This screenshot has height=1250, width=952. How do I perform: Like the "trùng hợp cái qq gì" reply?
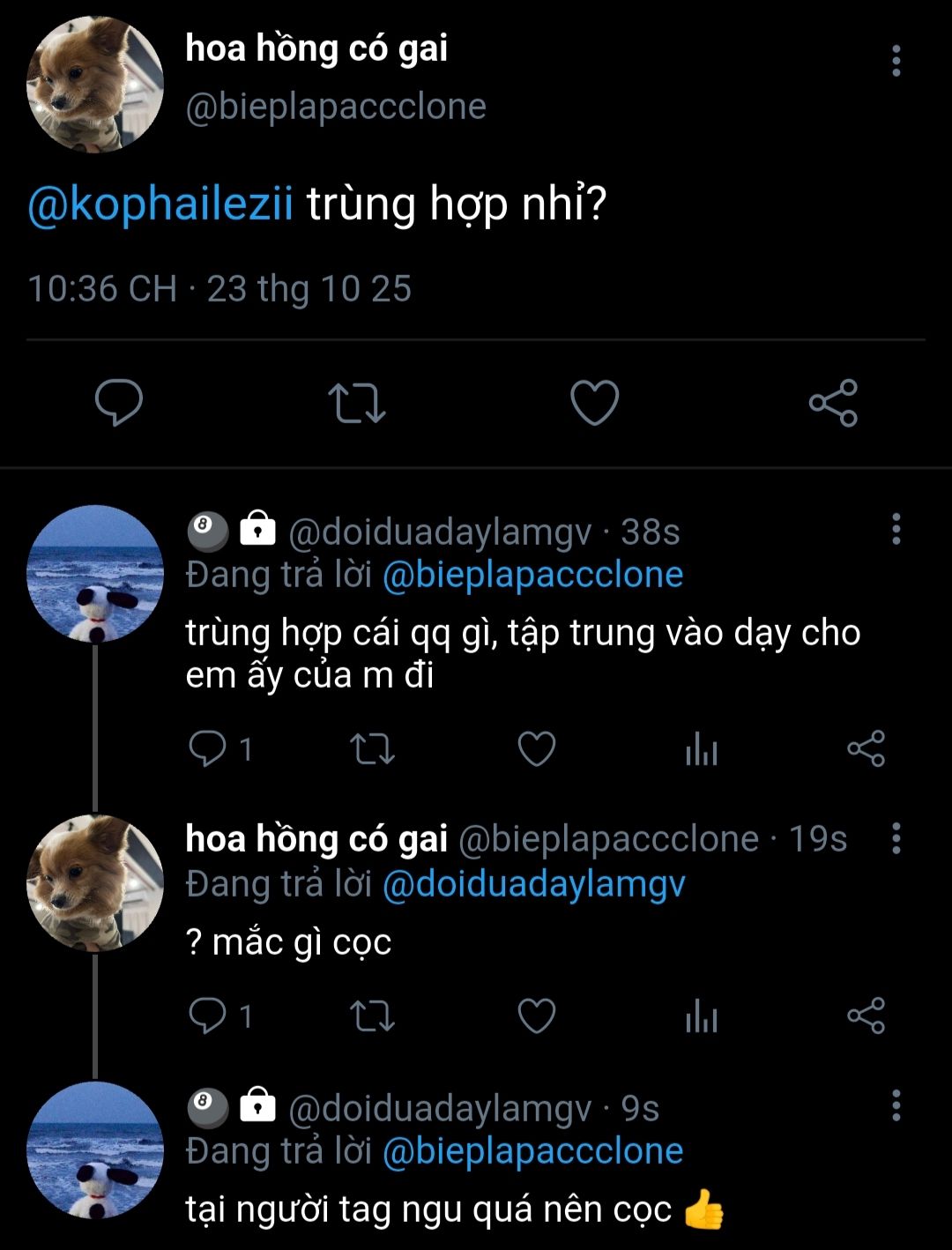click(x=536, y=749)
